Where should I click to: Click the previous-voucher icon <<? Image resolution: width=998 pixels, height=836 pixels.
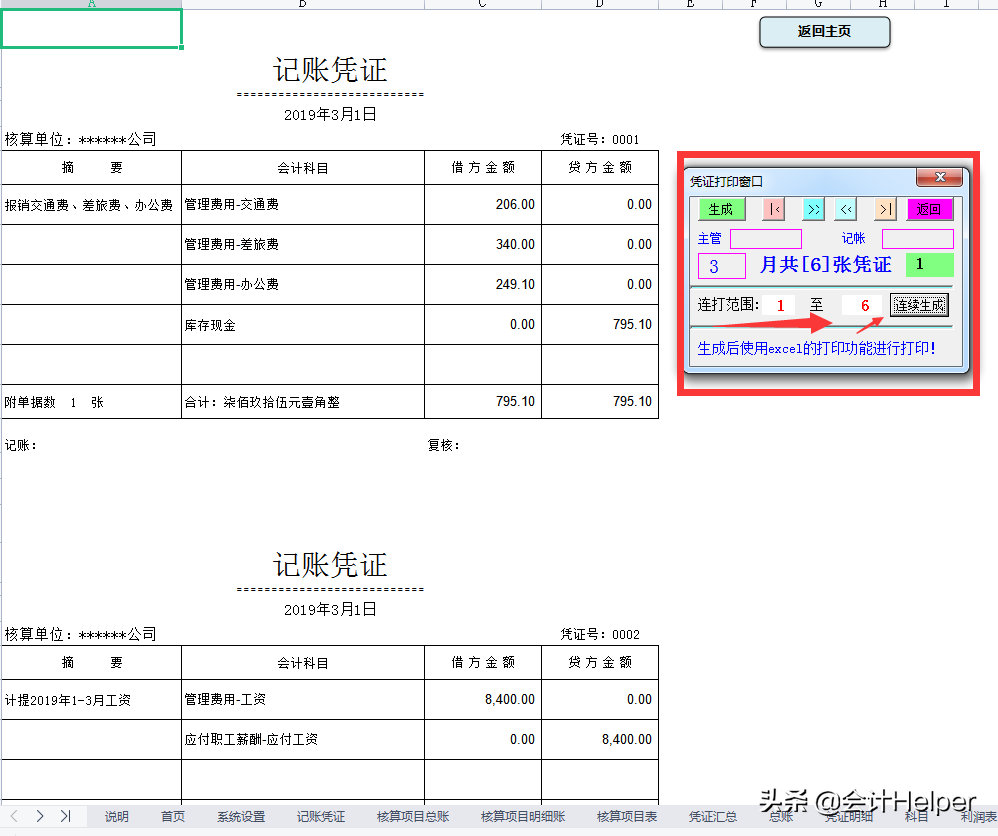point(846,209)
